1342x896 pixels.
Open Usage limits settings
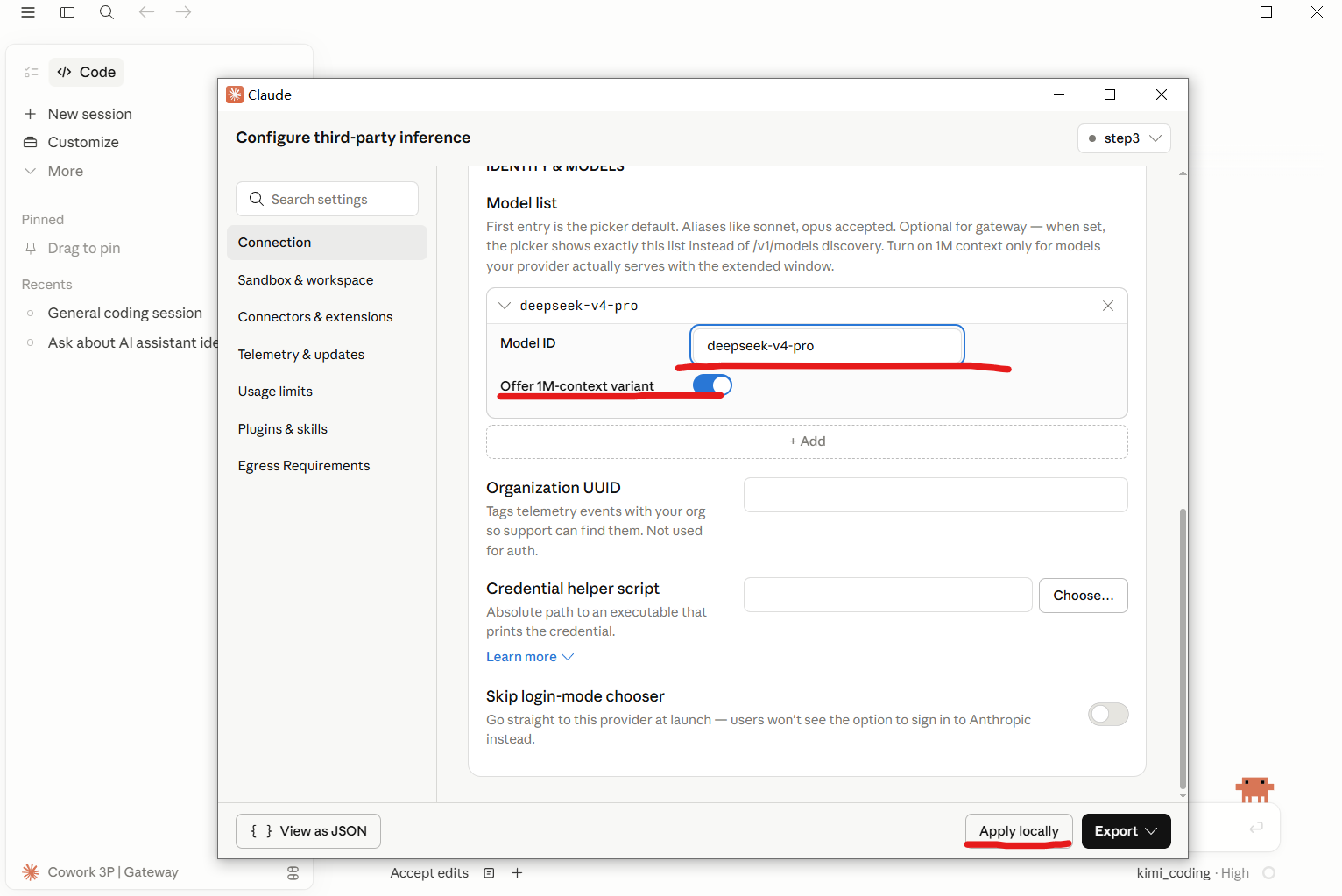pyautogui.click(x=275, y=392)
